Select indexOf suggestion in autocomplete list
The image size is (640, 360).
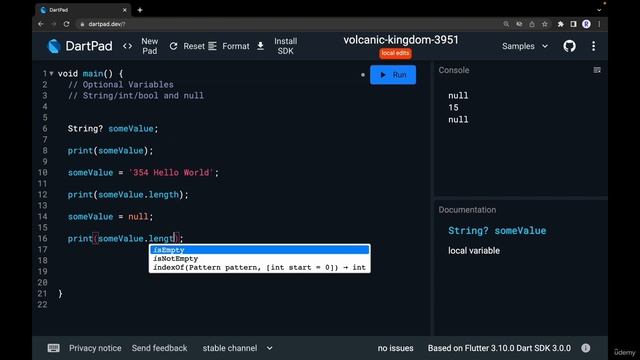(260, 267)
